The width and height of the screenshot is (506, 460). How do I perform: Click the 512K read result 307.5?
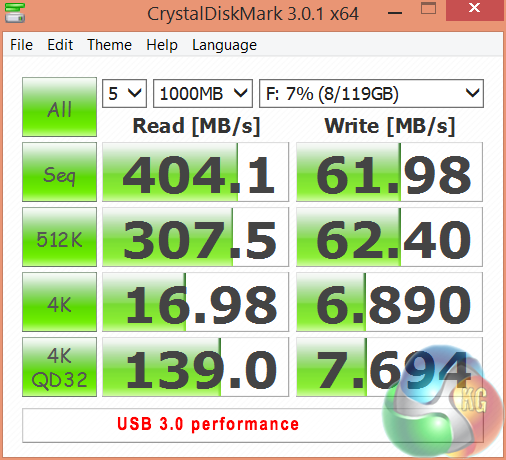coord(195,237)
